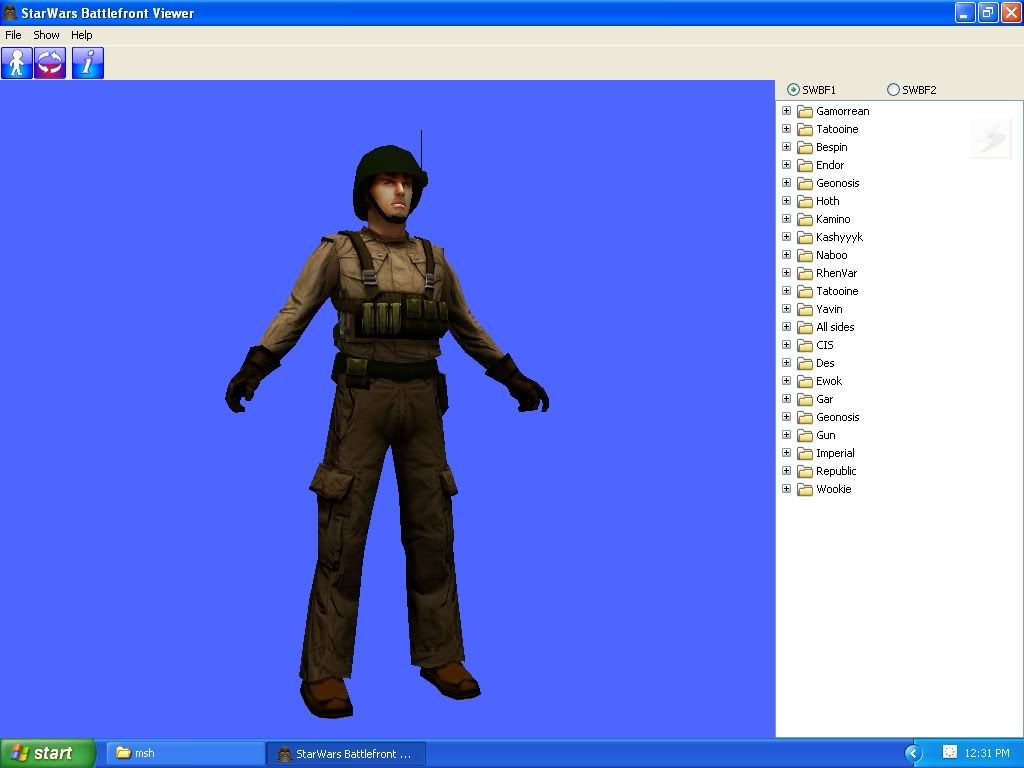Viewport: 1024px width, 768px height.
Task: Switch to the msh folder taskbar button
Action: [x=185, y=753]
